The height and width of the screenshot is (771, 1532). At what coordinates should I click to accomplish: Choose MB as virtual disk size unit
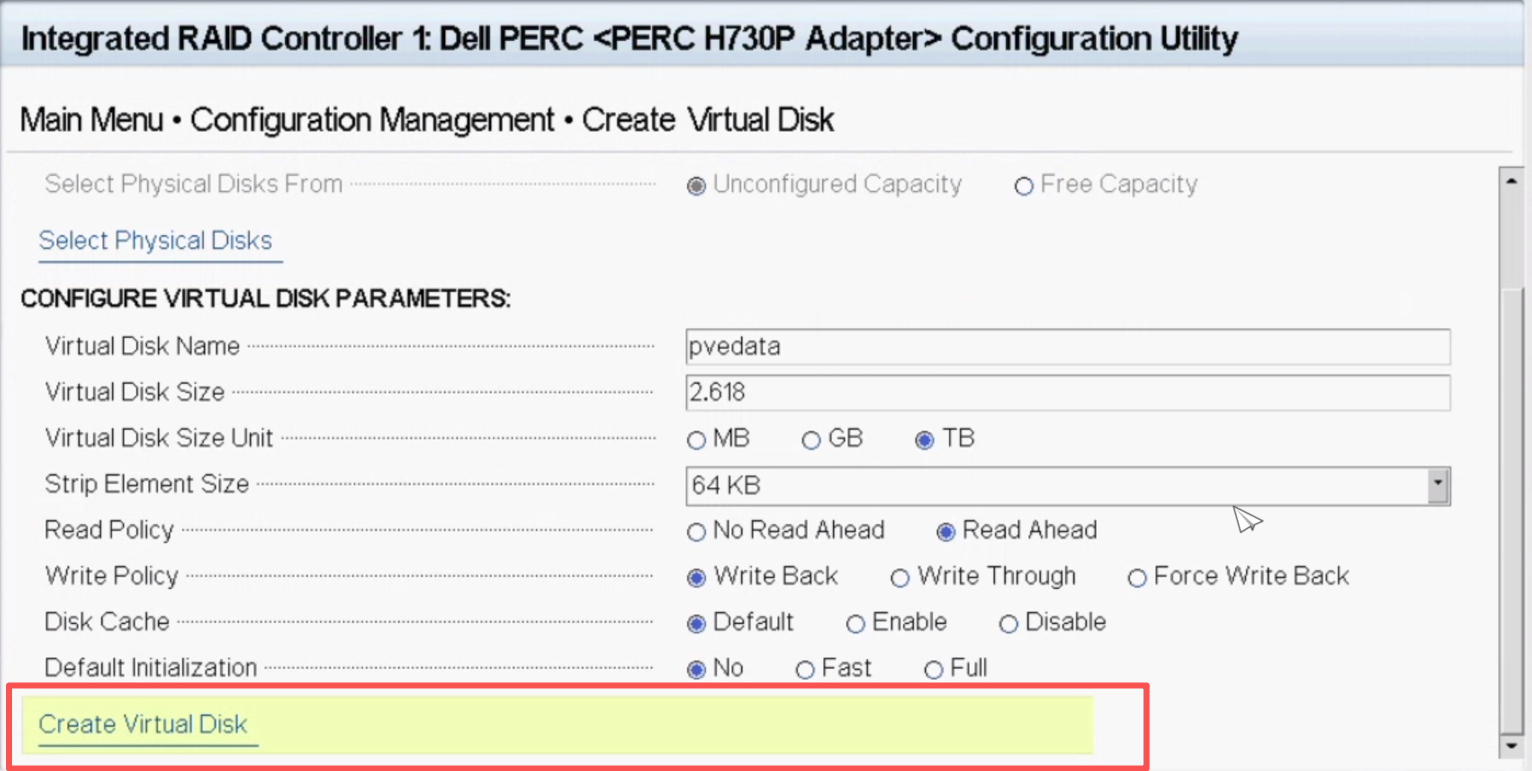(697, 440)
